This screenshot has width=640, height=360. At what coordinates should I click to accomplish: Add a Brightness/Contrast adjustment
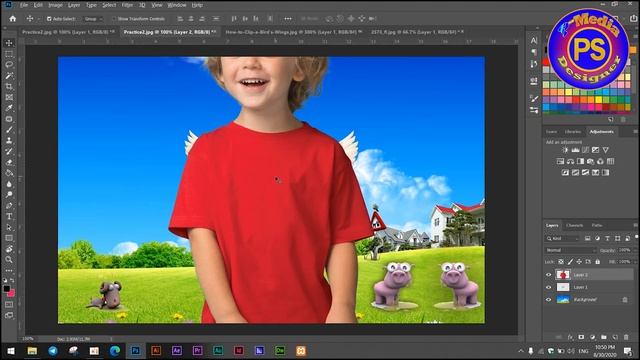click(565, 150)
